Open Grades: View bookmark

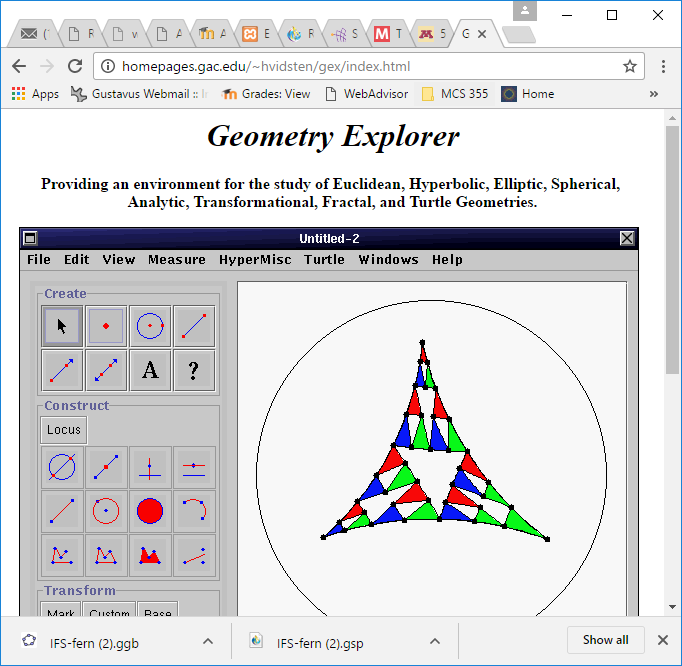click(266, 94)
